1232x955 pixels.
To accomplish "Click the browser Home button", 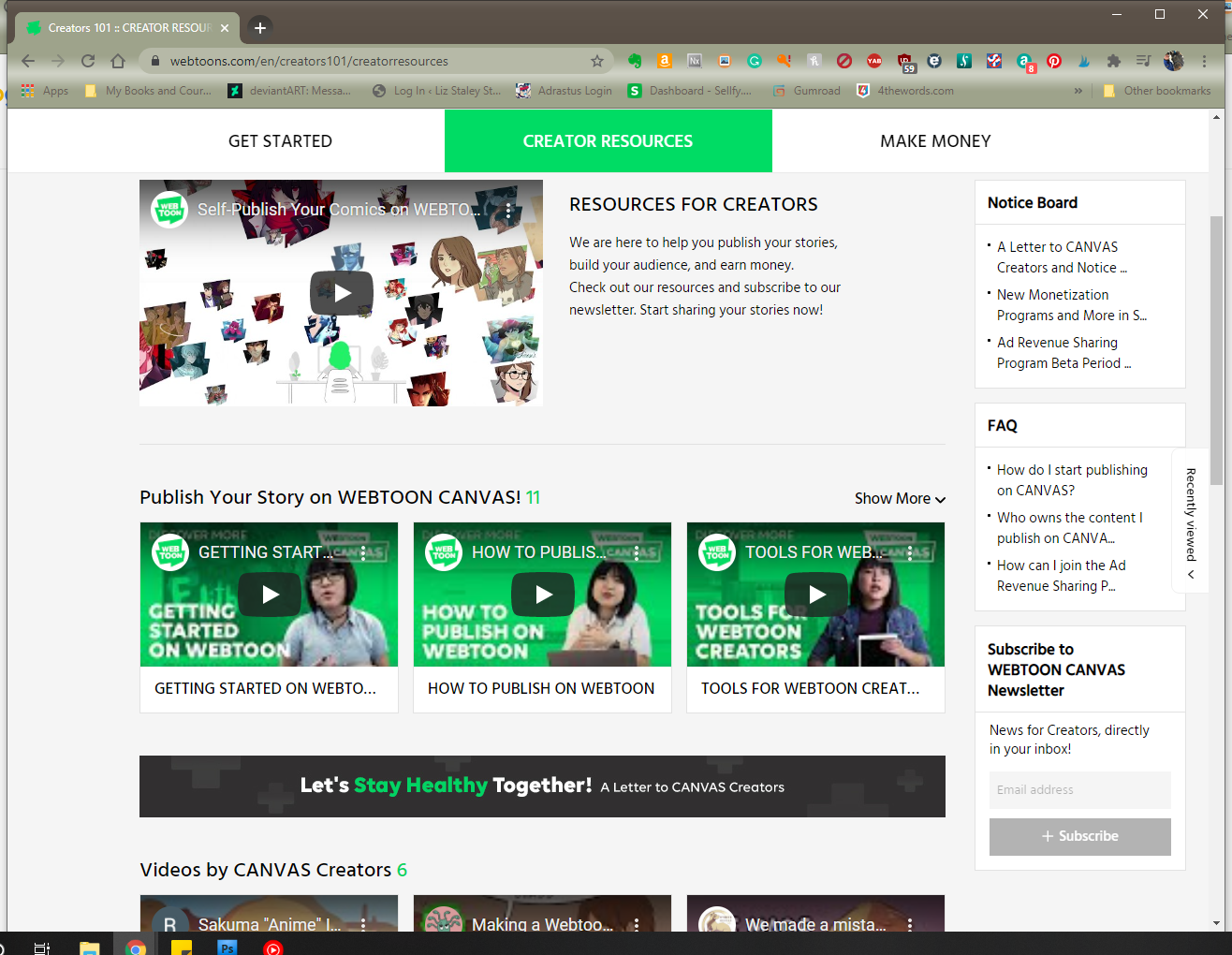I will point(118,61).
